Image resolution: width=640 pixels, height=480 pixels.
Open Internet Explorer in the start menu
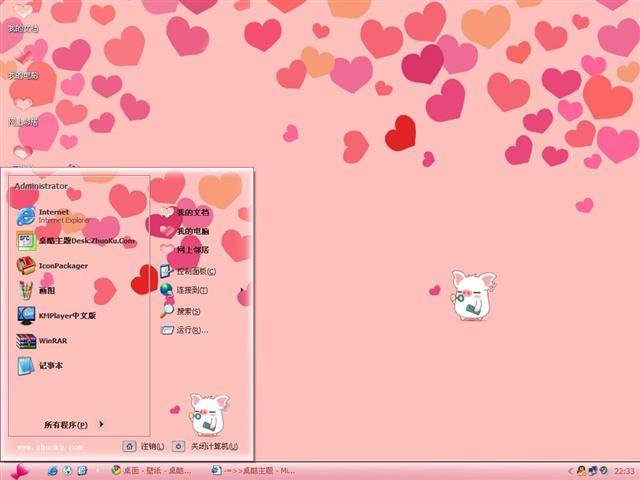point(53,216)
